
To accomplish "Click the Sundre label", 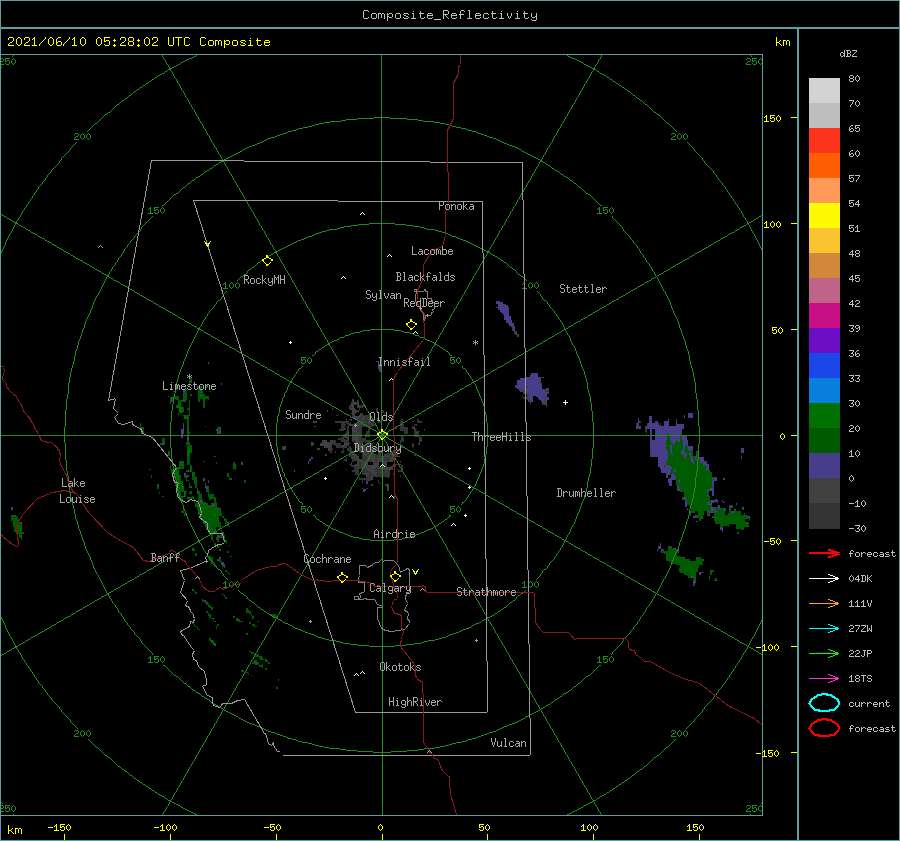I will [303, 415].
